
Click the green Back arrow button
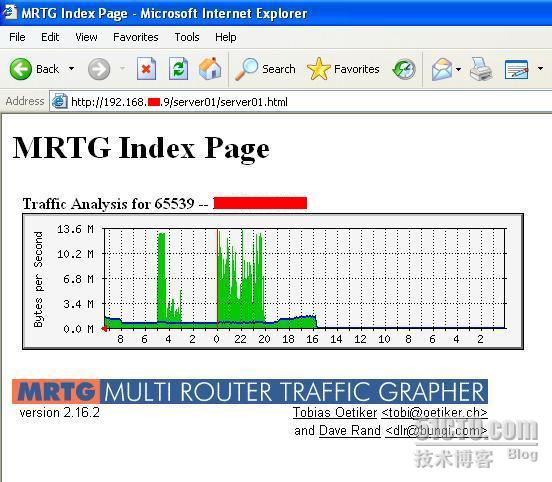click(20, 69)
